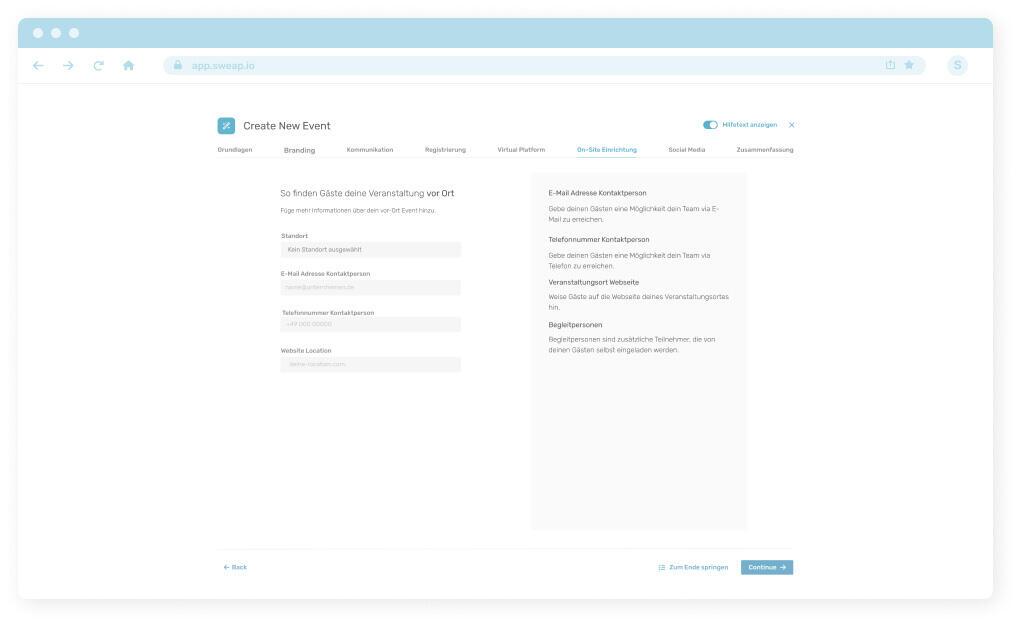Open the S profile avatar
The width and height of the screenshot is (1019, 625).
(957, 66)
